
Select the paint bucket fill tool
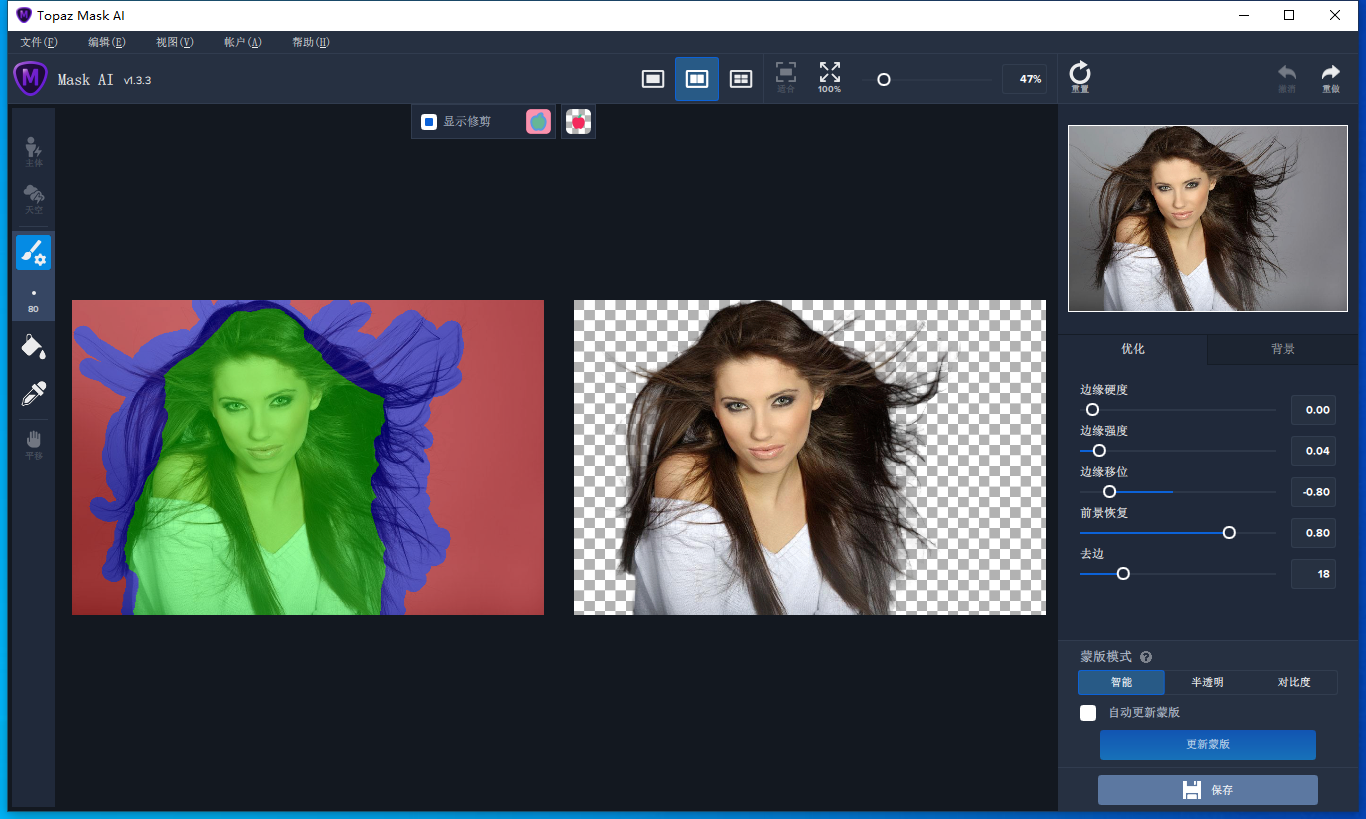(33, 347)
